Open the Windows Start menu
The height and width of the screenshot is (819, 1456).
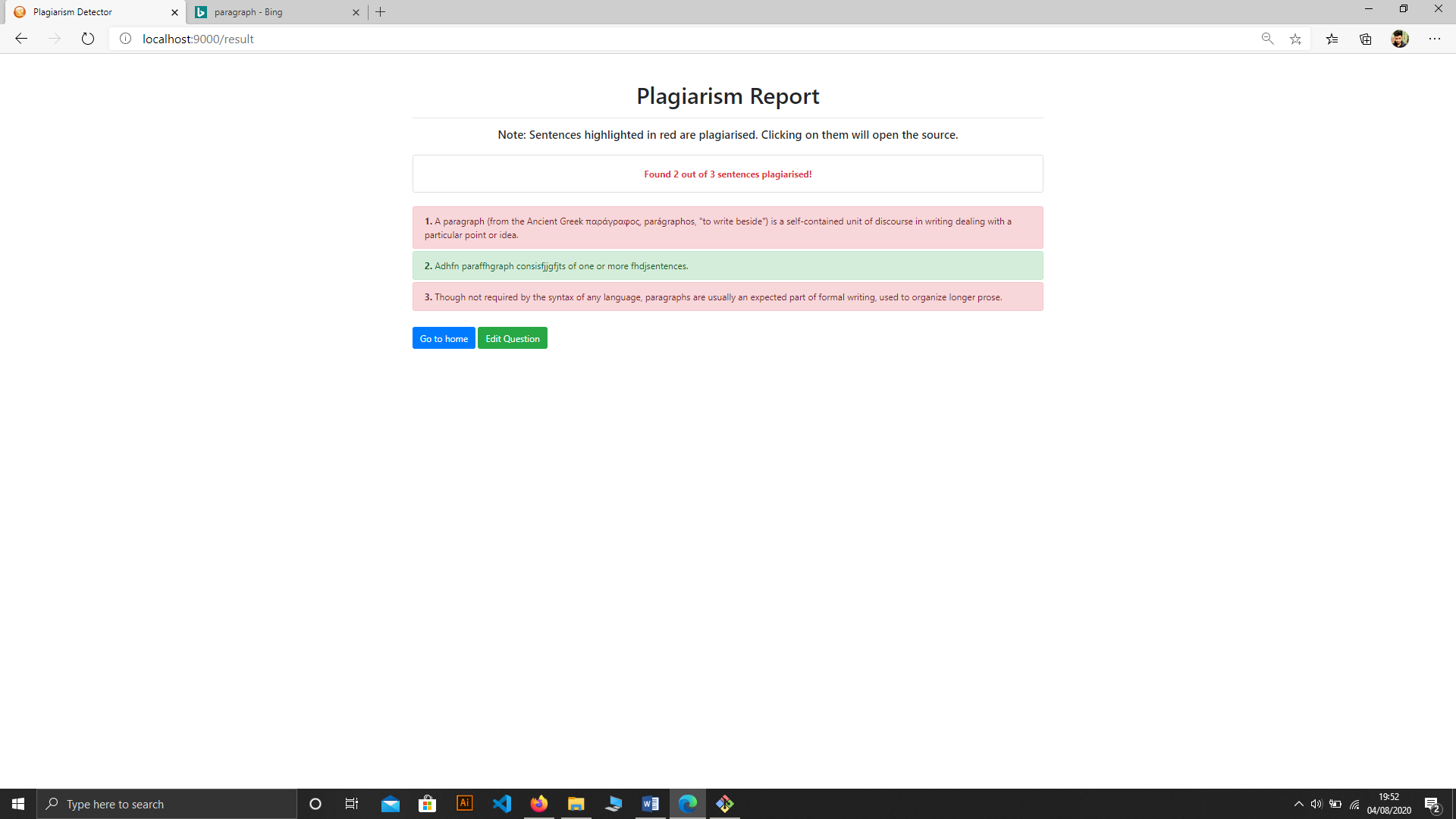coord(18,804)
